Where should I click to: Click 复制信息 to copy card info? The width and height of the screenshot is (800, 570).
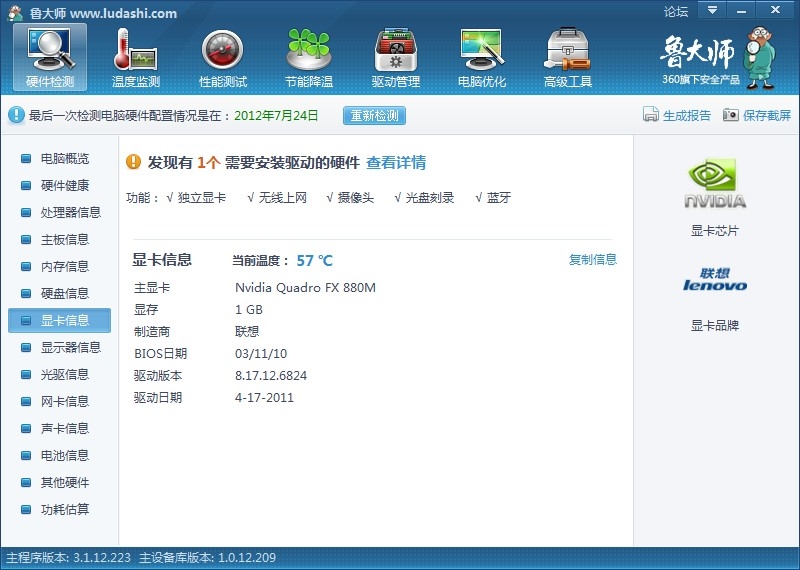point(593,260)
